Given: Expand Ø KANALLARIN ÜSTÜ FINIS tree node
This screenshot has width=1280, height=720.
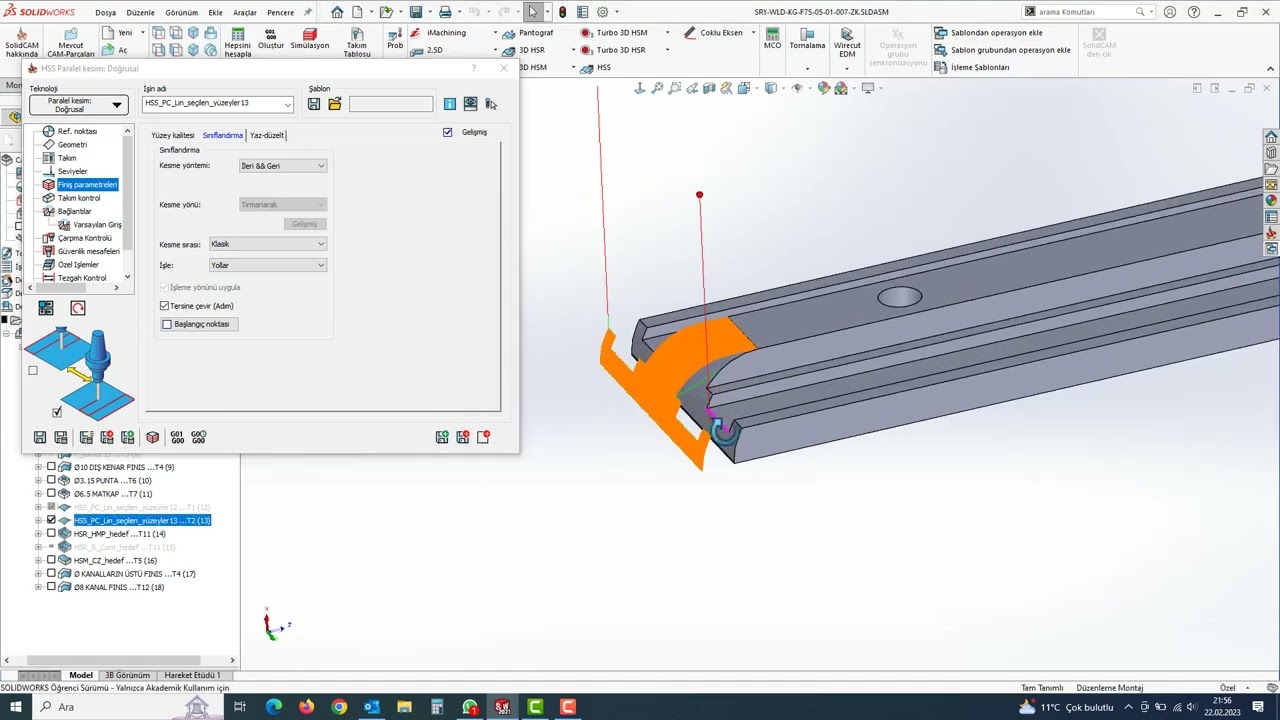Looking at the screenshot, I should [x=38, y=574].
